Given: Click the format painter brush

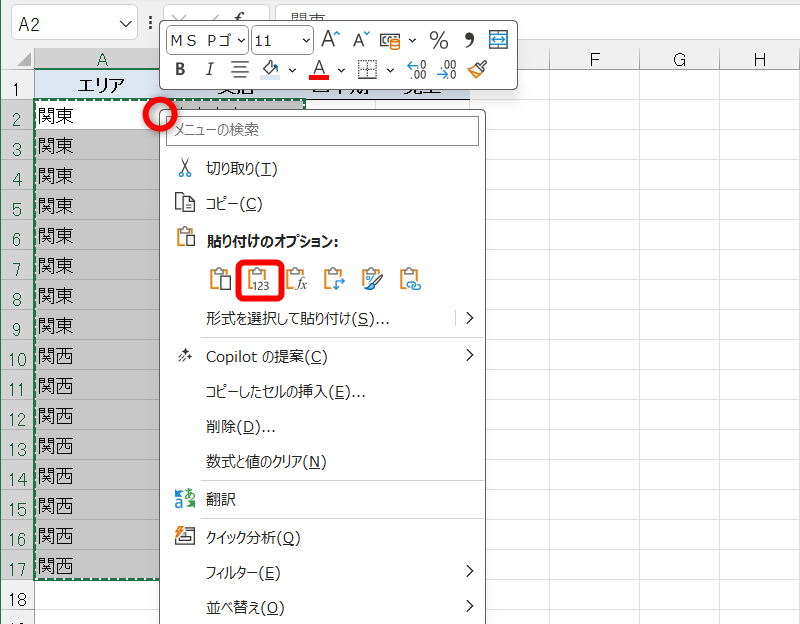Looking at the screenshot, I should point(477,69).
